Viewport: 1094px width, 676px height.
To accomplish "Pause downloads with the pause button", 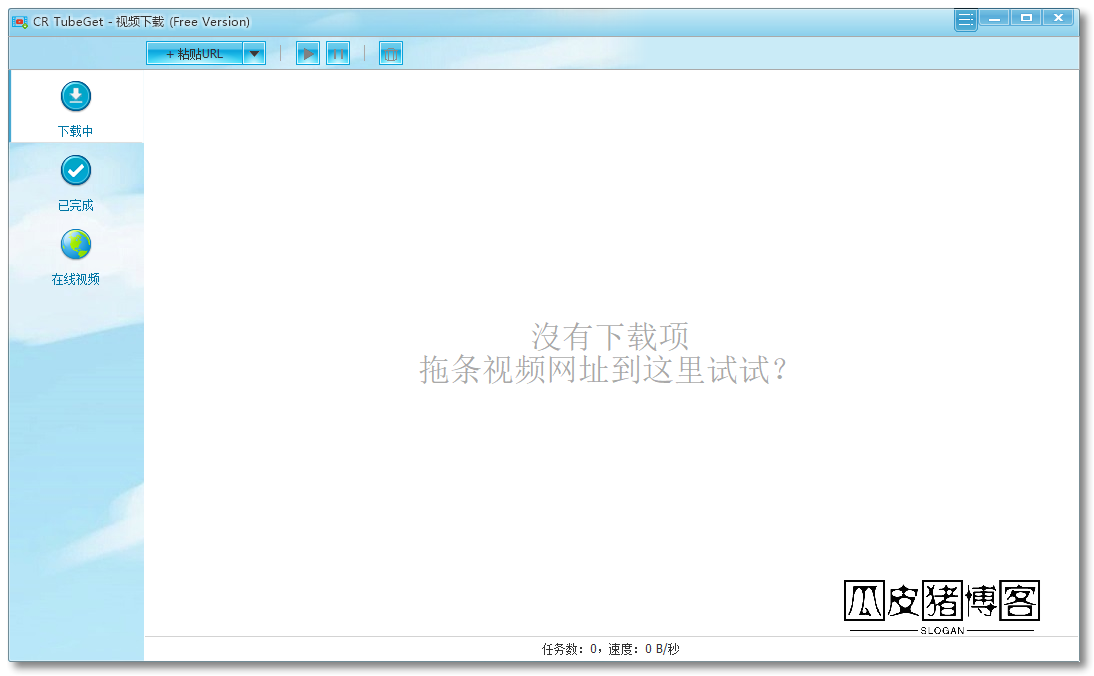I will (x=338, y=54).
